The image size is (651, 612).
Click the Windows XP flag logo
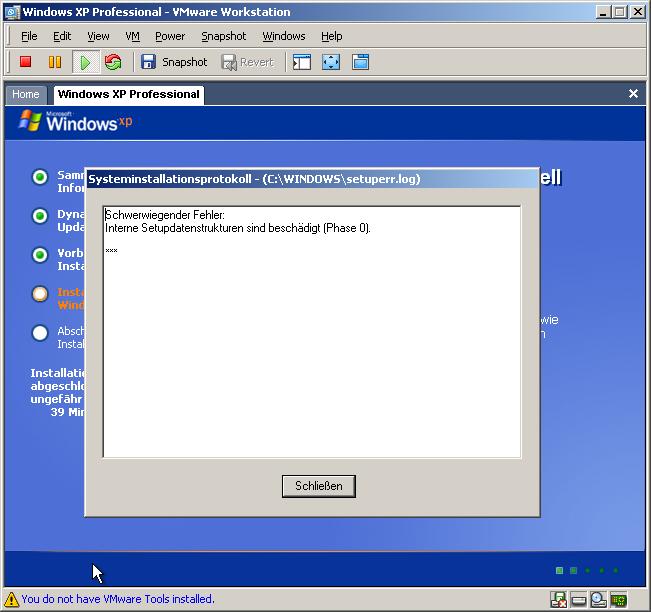[30, 121]
